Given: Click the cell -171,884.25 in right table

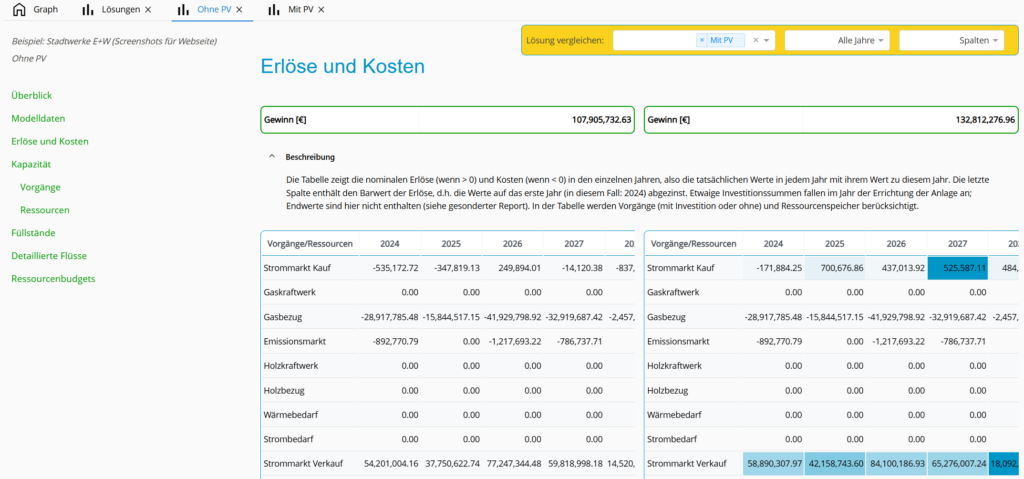Looking at the screenshot, I should (773, 268).
